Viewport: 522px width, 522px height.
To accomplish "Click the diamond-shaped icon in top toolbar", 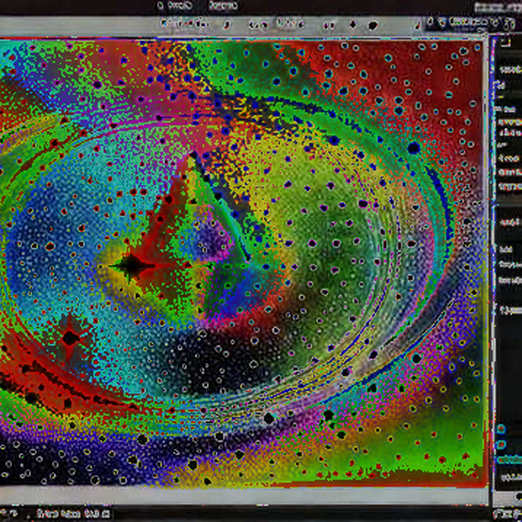I will [353, 24].
